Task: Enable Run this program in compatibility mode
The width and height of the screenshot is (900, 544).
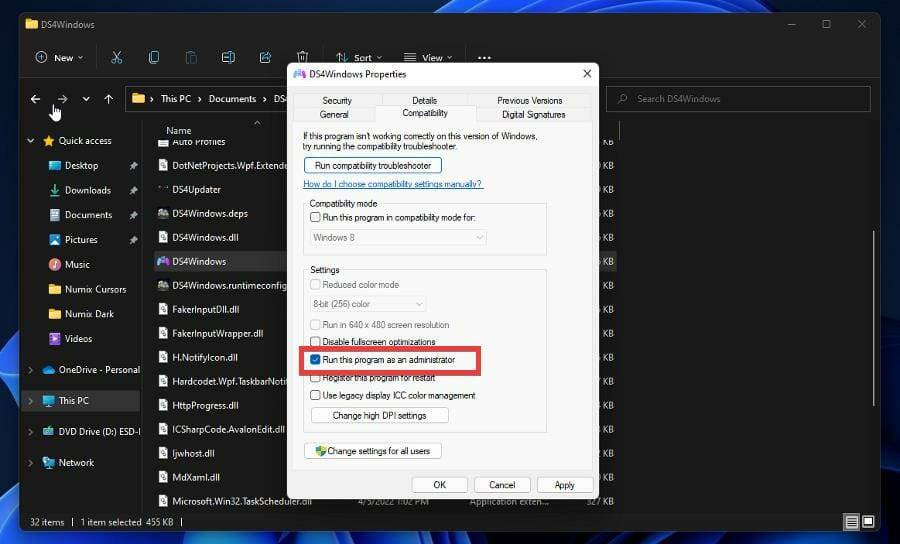Action: (316, 217)
